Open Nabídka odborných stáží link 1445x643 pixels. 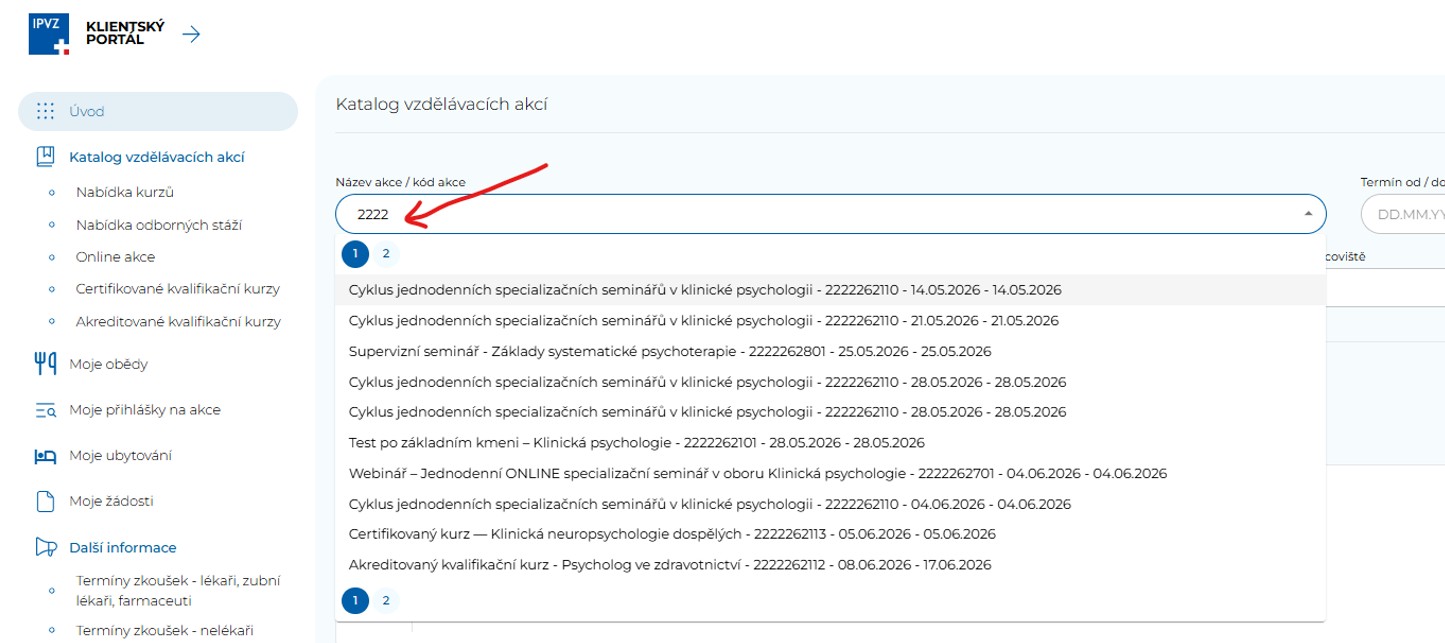pos(159,225)
